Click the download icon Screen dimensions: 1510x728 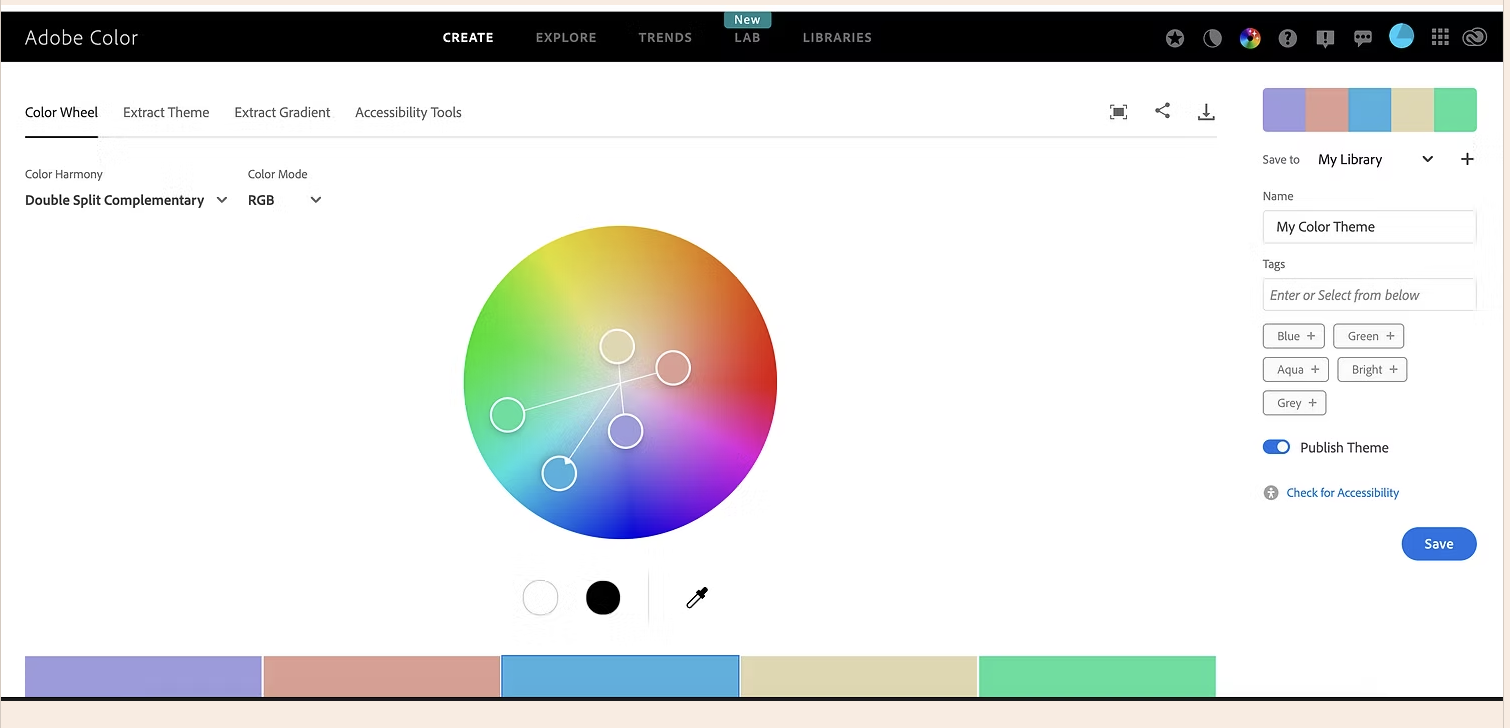click(x=1206, y=112)
